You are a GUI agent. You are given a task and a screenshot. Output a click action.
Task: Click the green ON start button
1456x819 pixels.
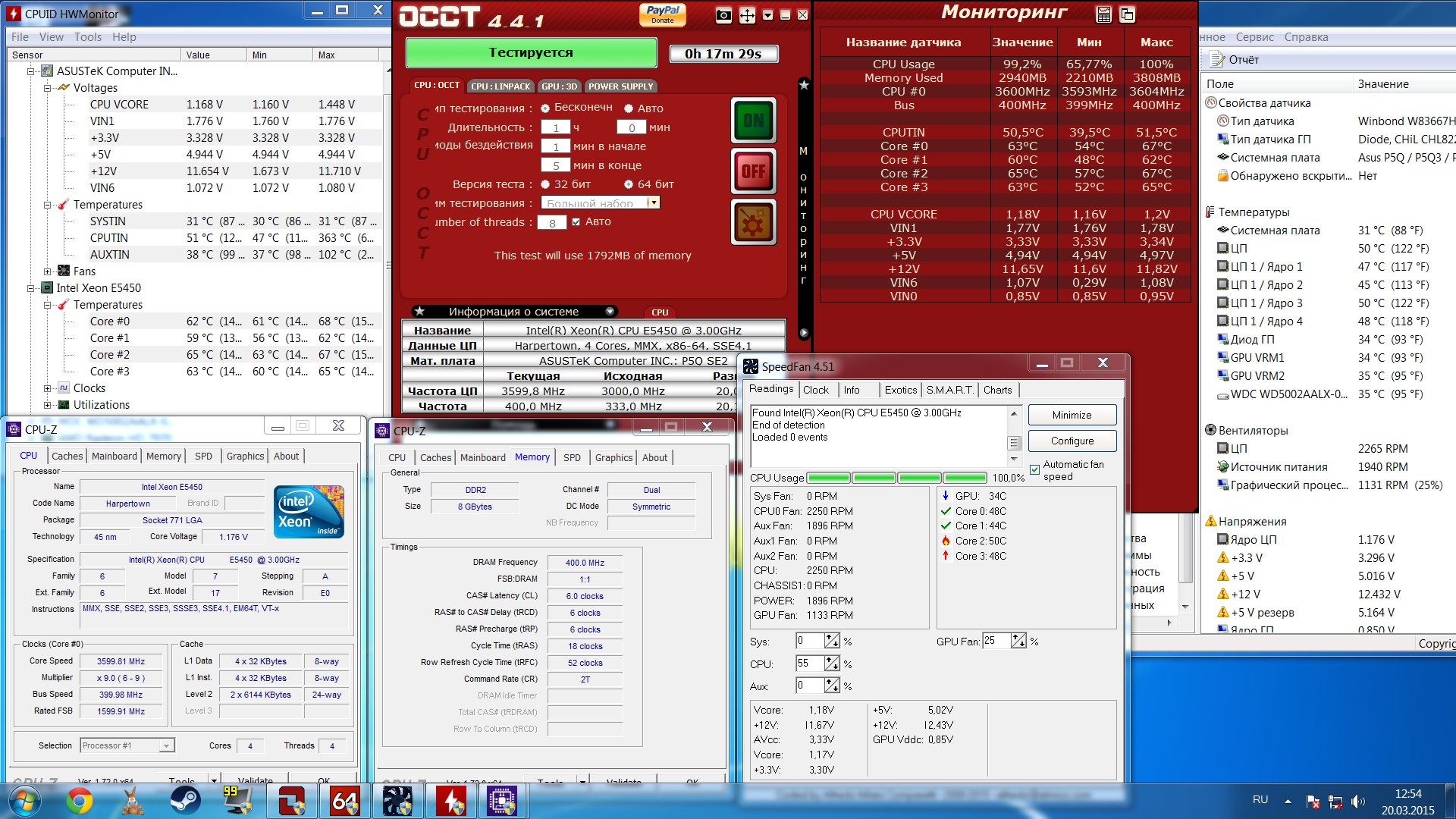click(753, 120)
